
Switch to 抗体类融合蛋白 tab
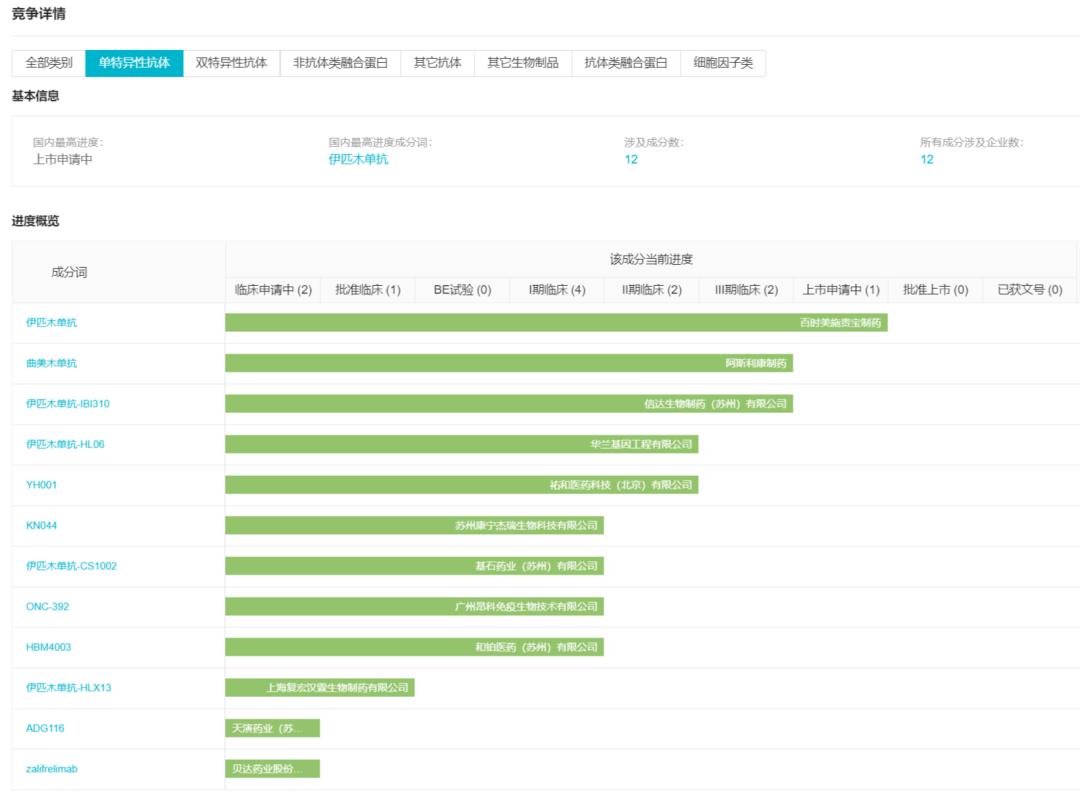coord(626,63)
